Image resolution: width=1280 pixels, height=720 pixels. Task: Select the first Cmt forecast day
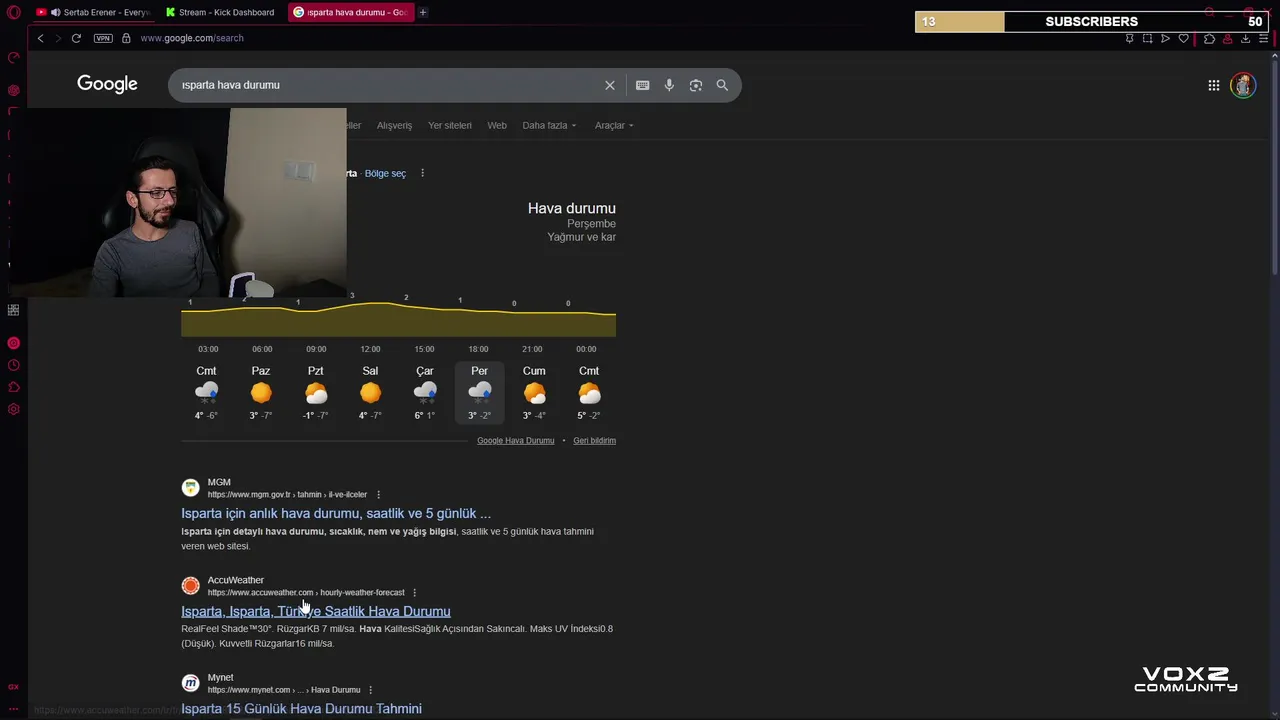coord(206,392)
